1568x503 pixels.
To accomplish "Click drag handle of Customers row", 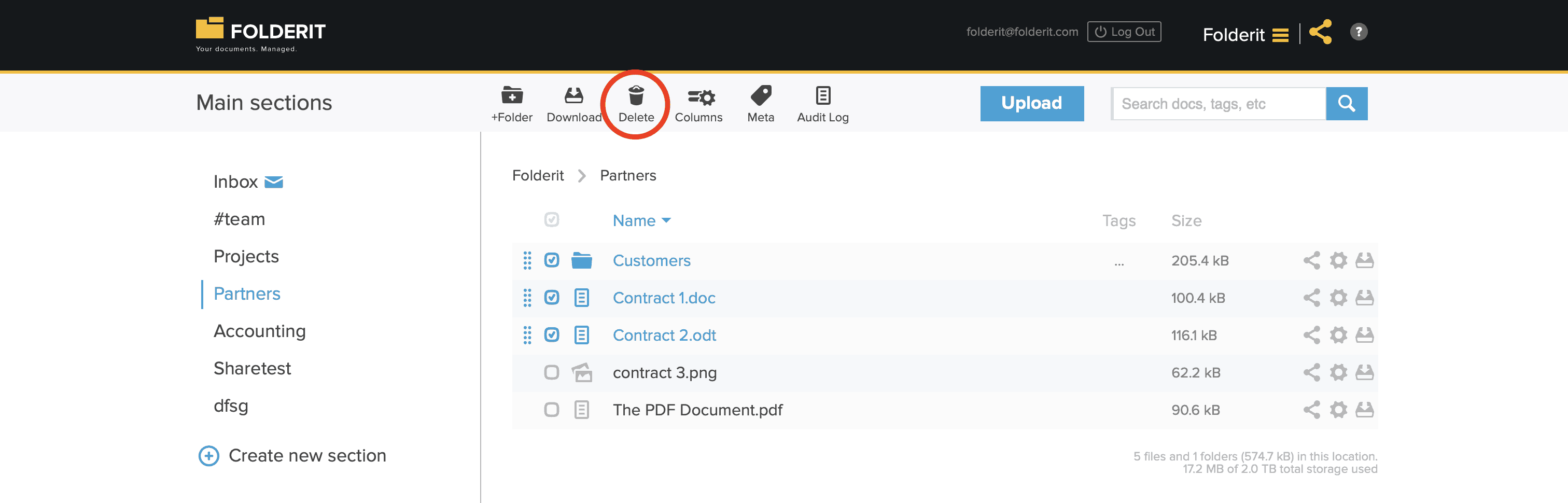I will pyautogui.click(x=527, y=261).
